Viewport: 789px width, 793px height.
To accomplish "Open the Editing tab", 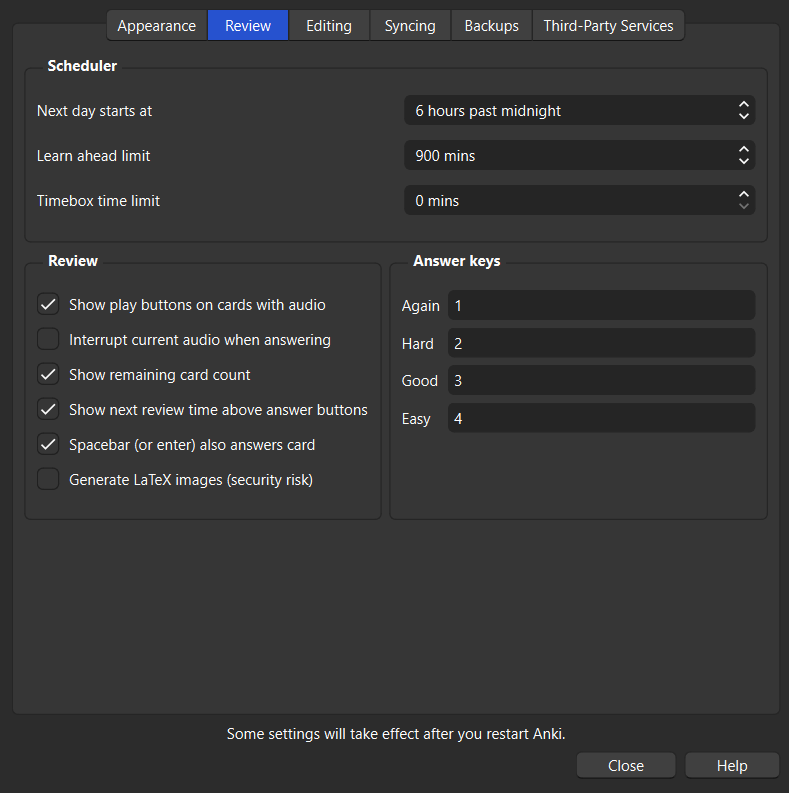I will pyautogui.click(x=329, y=25).
